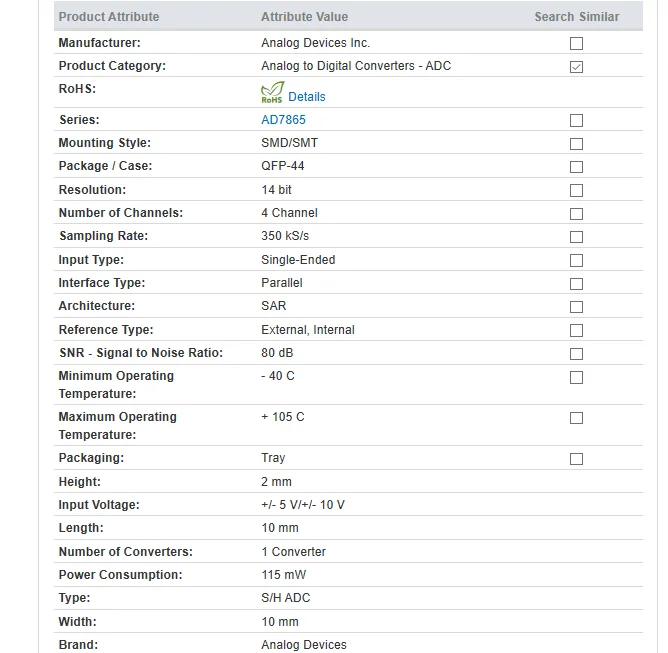
Task: Click the green RoHS leaf icon
Action: pyautogui.click(x=272, y=92)
